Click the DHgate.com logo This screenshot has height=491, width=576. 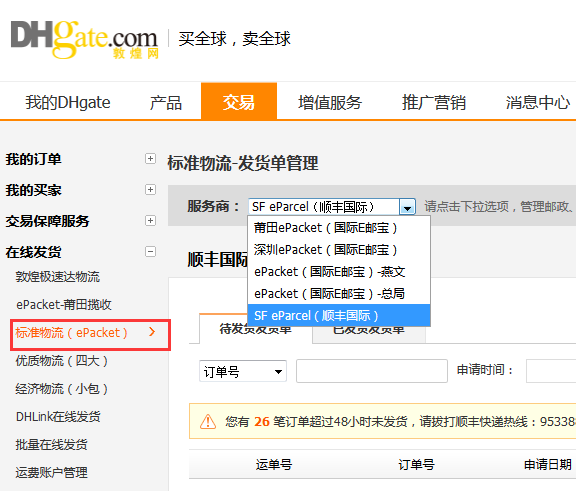point(84,39)
